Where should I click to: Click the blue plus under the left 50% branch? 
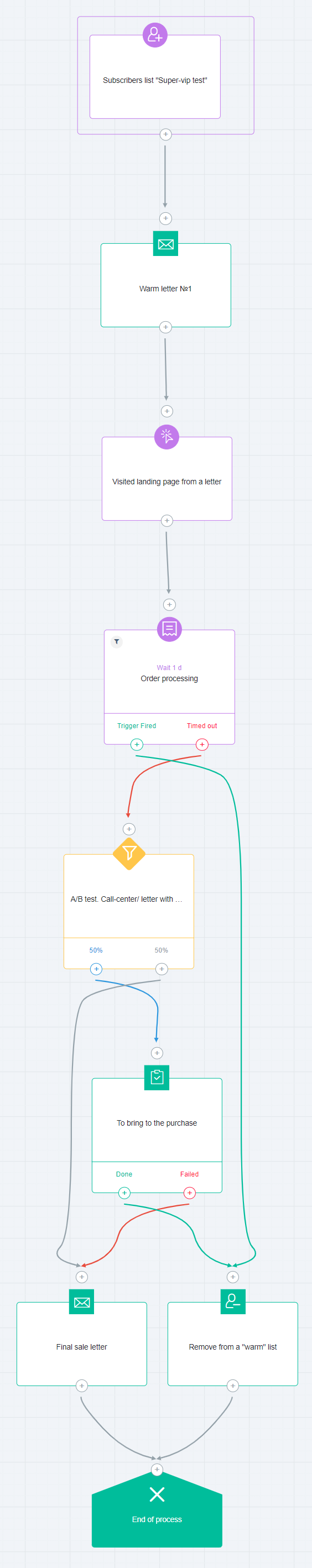[x=96, y=969]
